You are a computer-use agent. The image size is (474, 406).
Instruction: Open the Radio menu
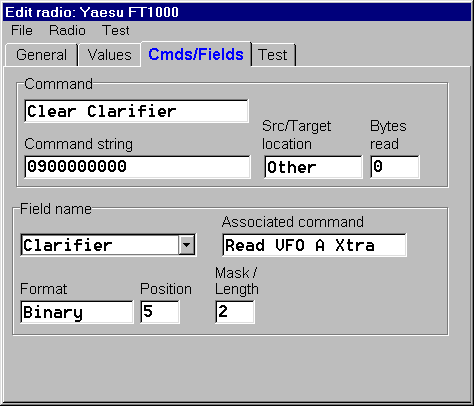coord(67,31)
